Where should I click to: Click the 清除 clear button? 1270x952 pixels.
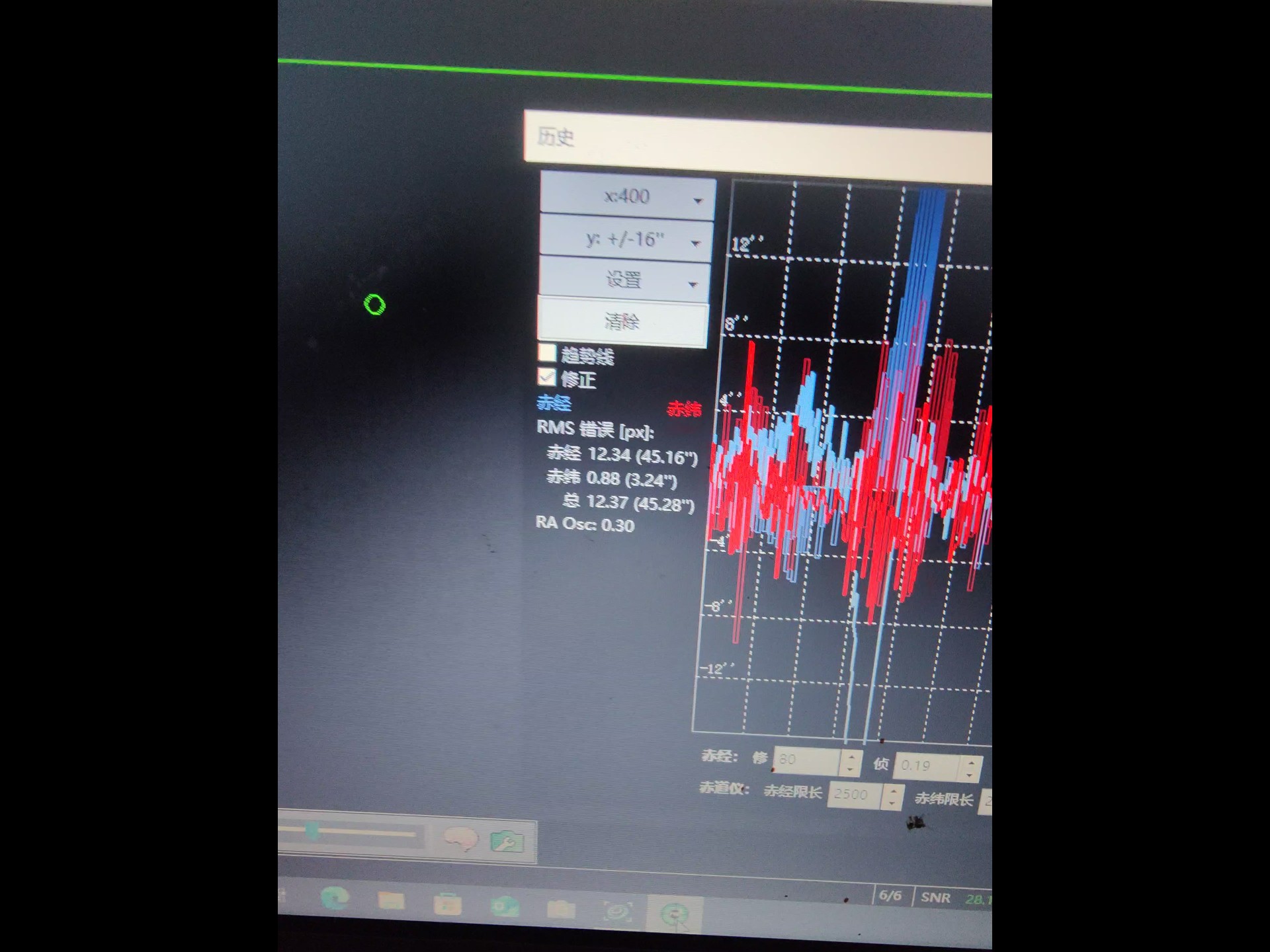[x=622, y=321]
